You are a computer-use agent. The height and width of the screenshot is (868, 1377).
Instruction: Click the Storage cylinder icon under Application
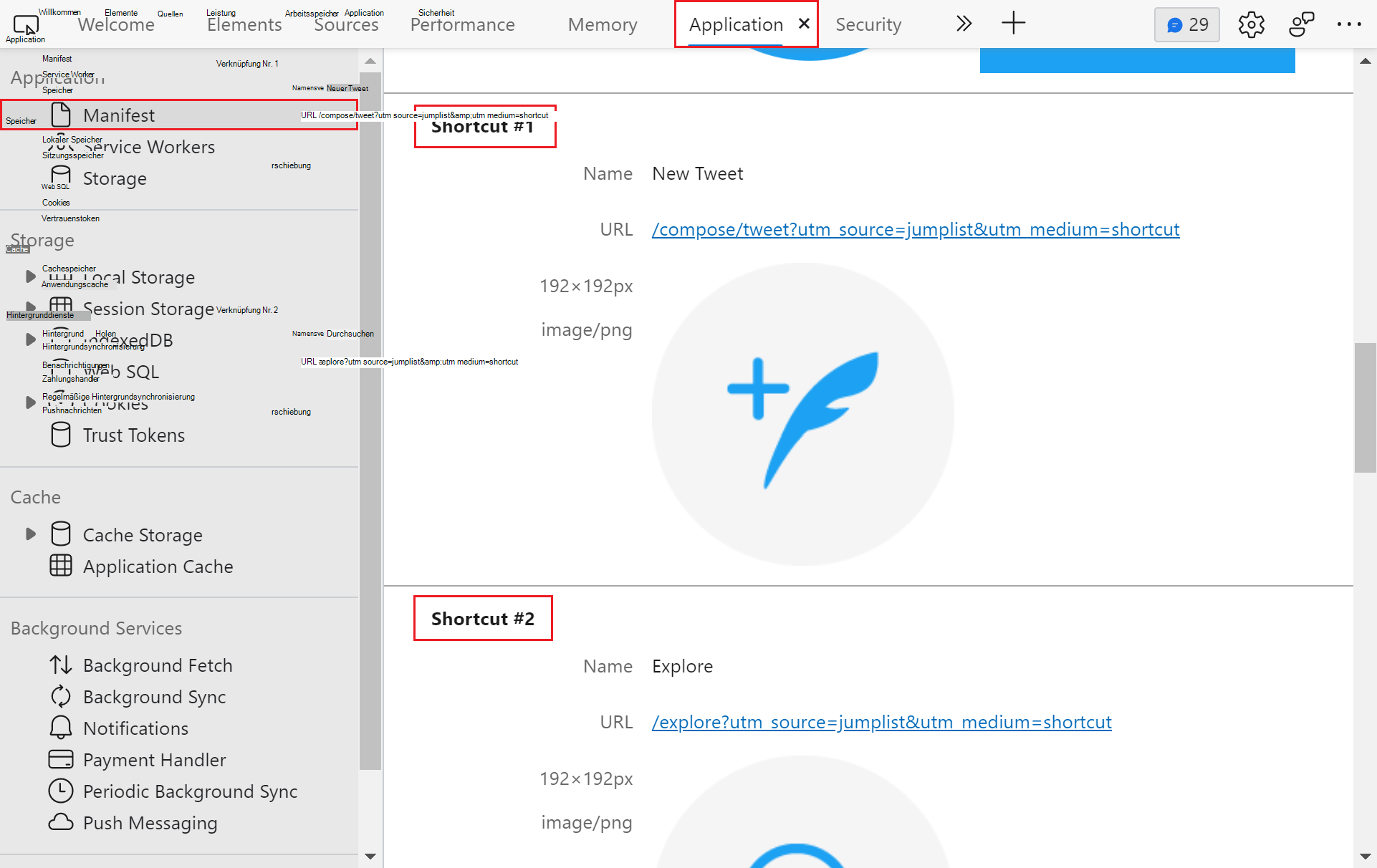tap(61, 178)
